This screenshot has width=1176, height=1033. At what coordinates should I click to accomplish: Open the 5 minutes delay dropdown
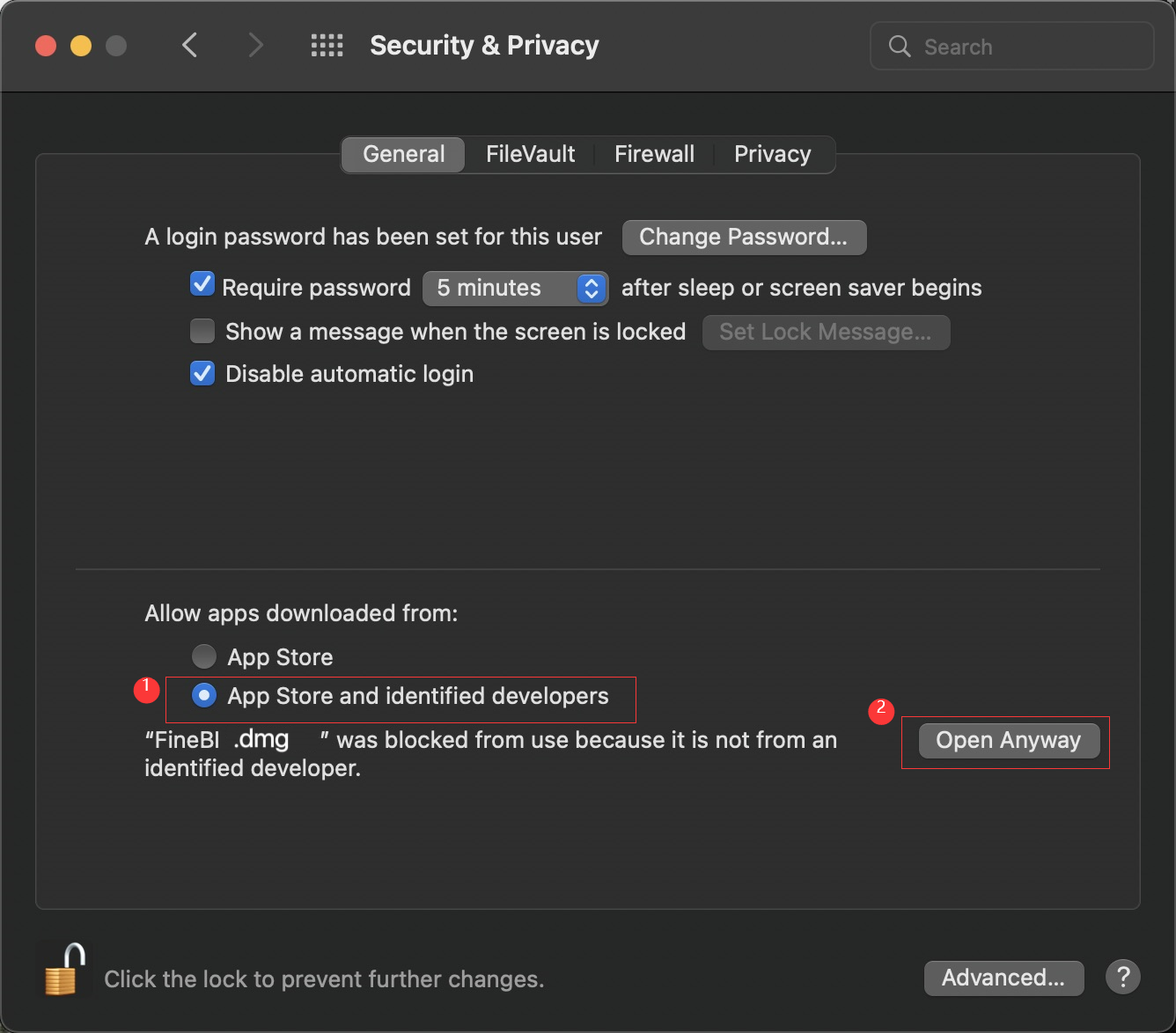(x=515, y=289)
